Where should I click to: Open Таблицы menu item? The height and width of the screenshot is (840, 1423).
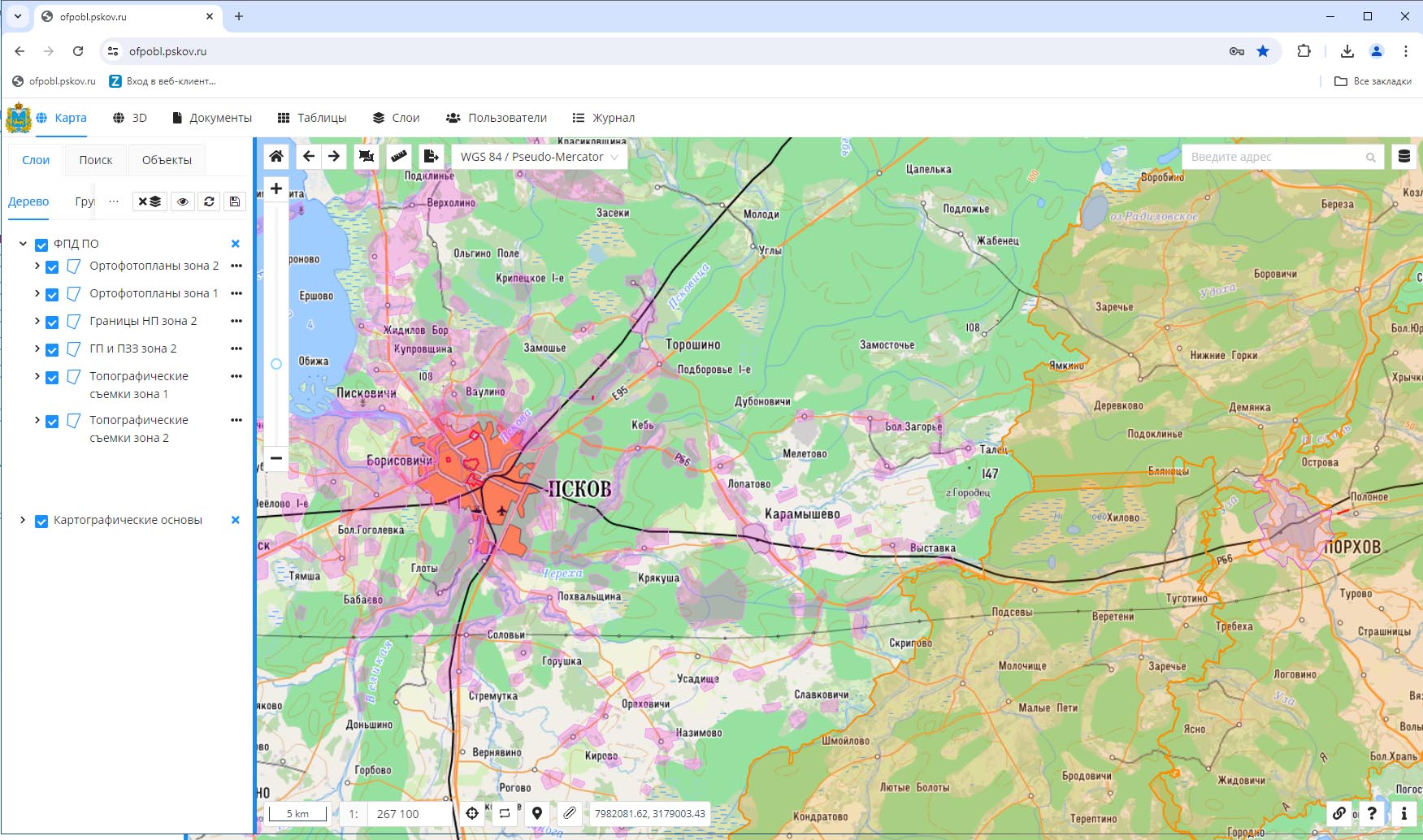(312, 118)
